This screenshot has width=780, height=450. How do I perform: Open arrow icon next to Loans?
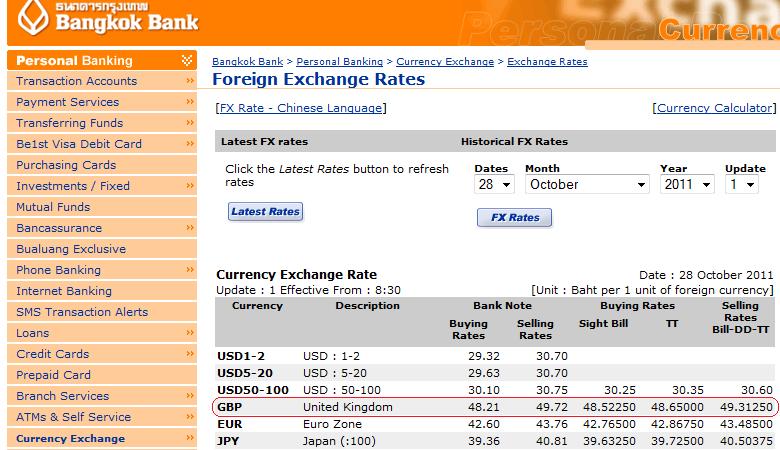(x=190, y=332)
